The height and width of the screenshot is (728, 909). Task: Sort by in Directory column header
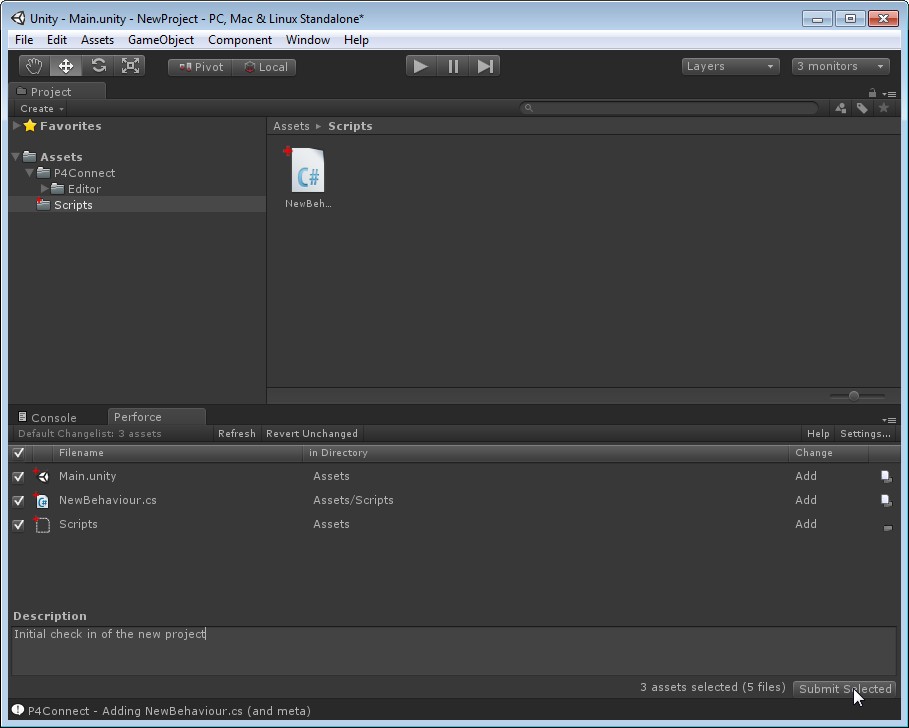(x=545, y=453)
